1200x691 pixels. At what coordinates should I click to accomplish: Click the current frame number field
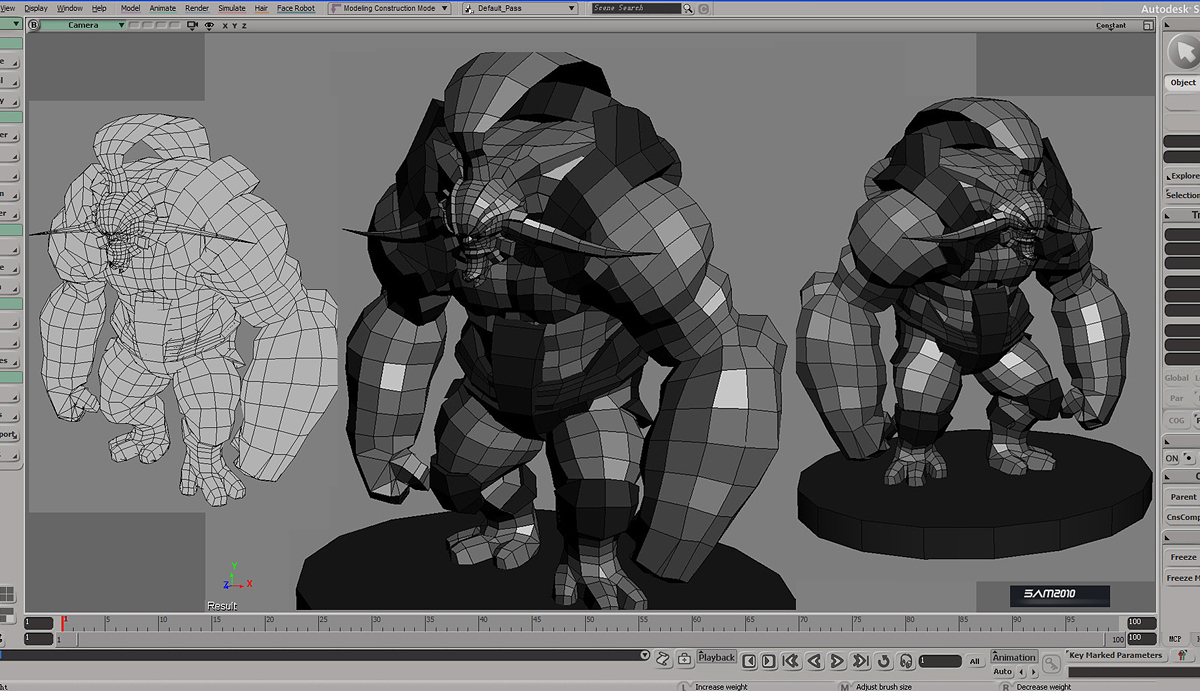pyautogui.click(x=940, y=661)
